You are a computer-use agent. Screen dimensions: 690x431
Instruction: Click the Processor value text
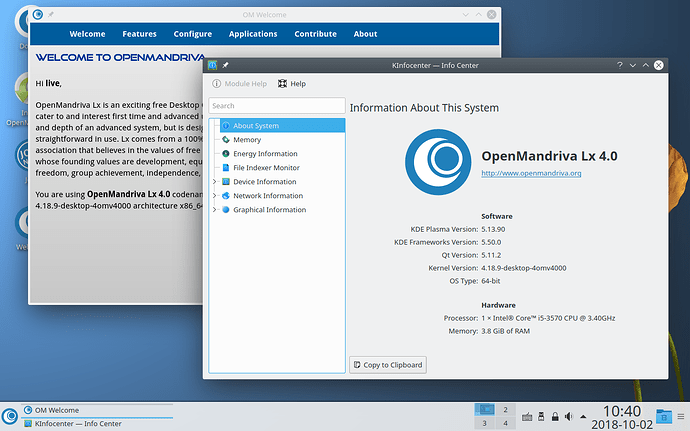point(548,318)
